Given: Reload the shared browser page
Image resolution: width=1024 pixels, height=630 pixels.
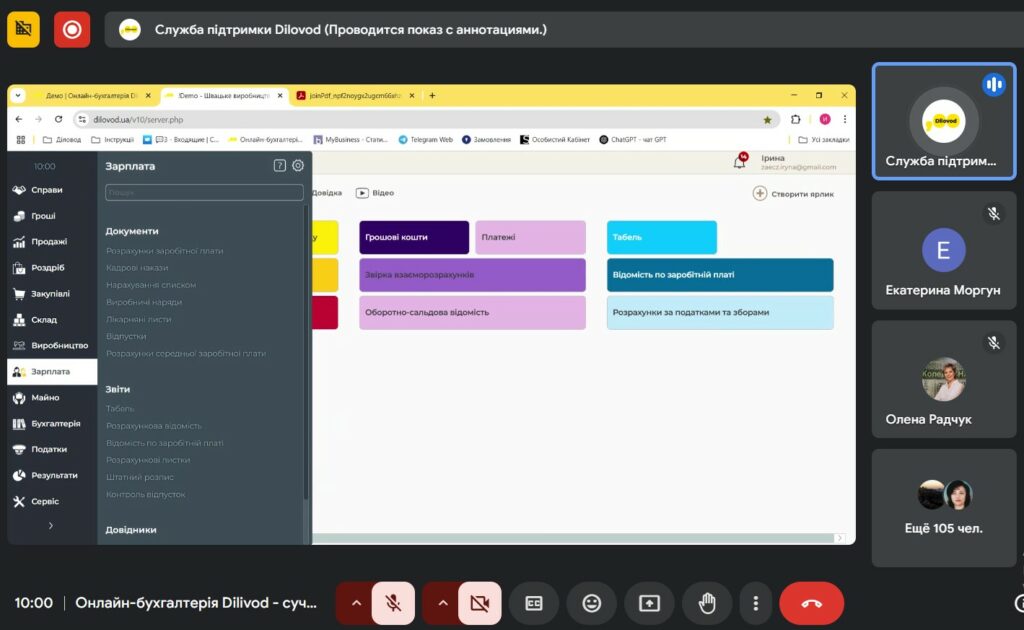Looking at the screenshot, I should [x=58, y=119].
